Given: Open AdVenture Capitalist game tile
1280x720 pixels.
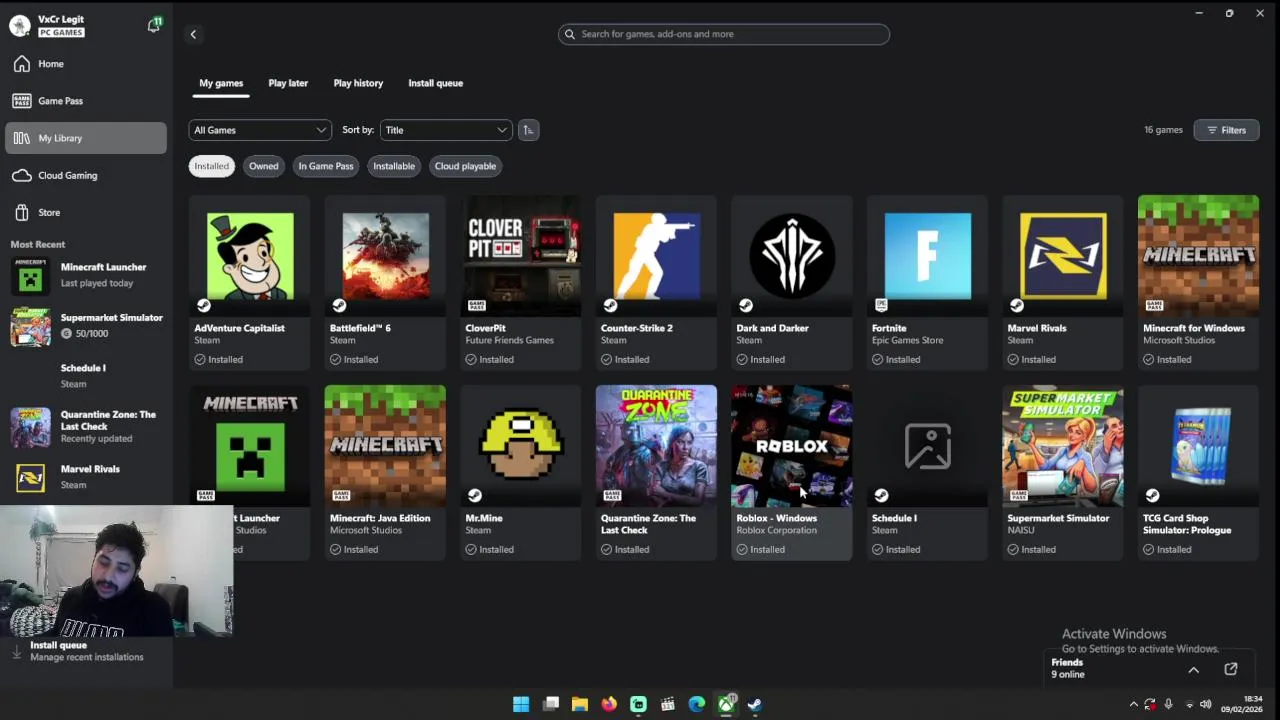Looking at the screenshot, I should coord(249,282).
